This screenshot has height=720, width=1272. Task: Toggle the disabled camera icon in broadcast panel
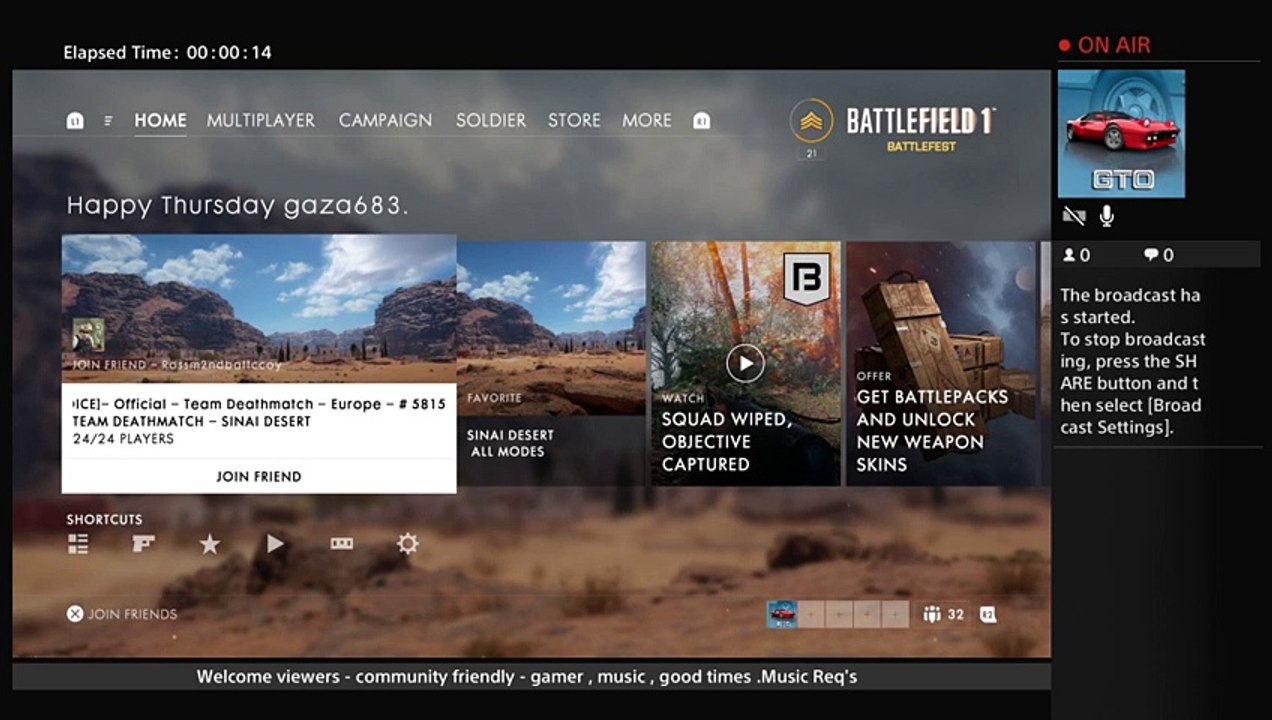(1074, 215)
